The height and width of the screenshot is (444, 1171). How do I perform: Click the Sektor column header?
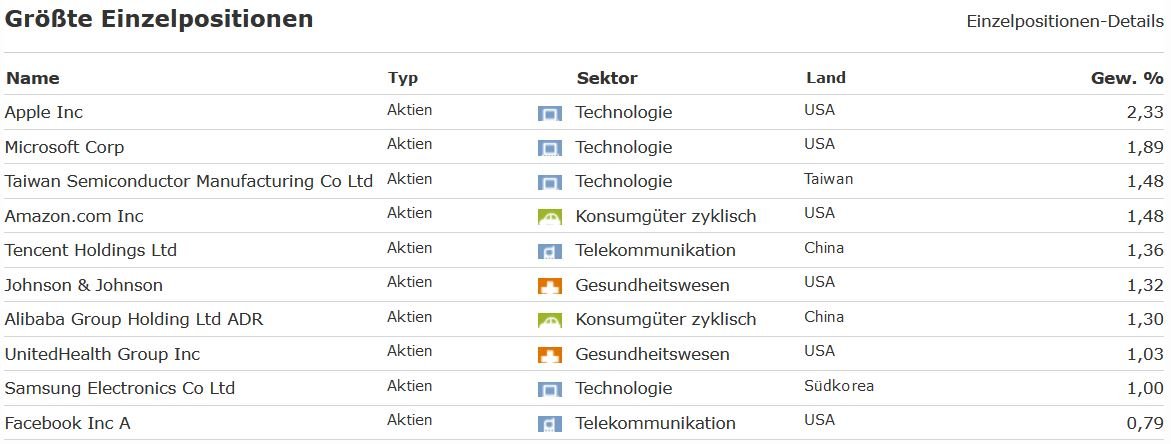pyautogui.click(x=607, y=78)
